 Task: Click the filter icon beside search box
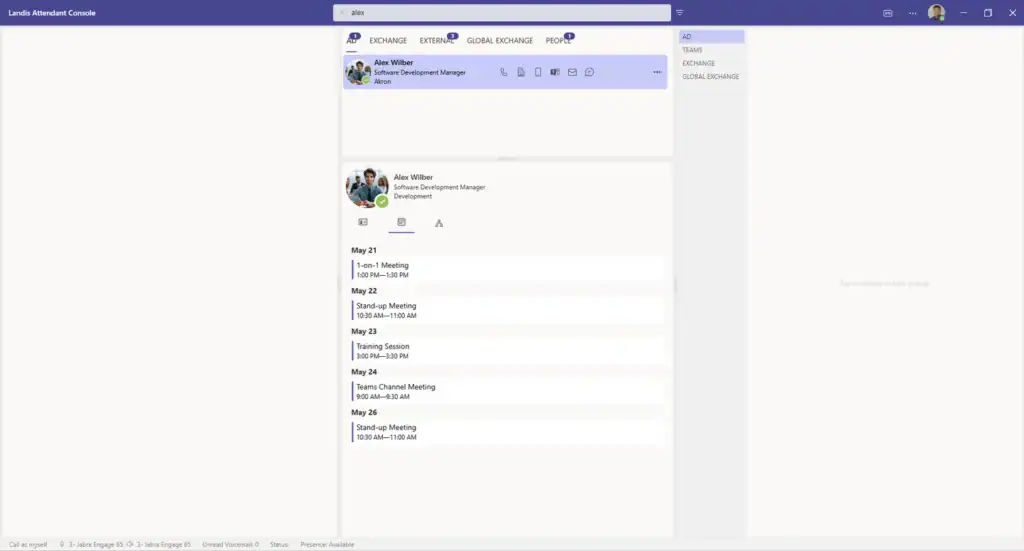(x=680, y=12)
